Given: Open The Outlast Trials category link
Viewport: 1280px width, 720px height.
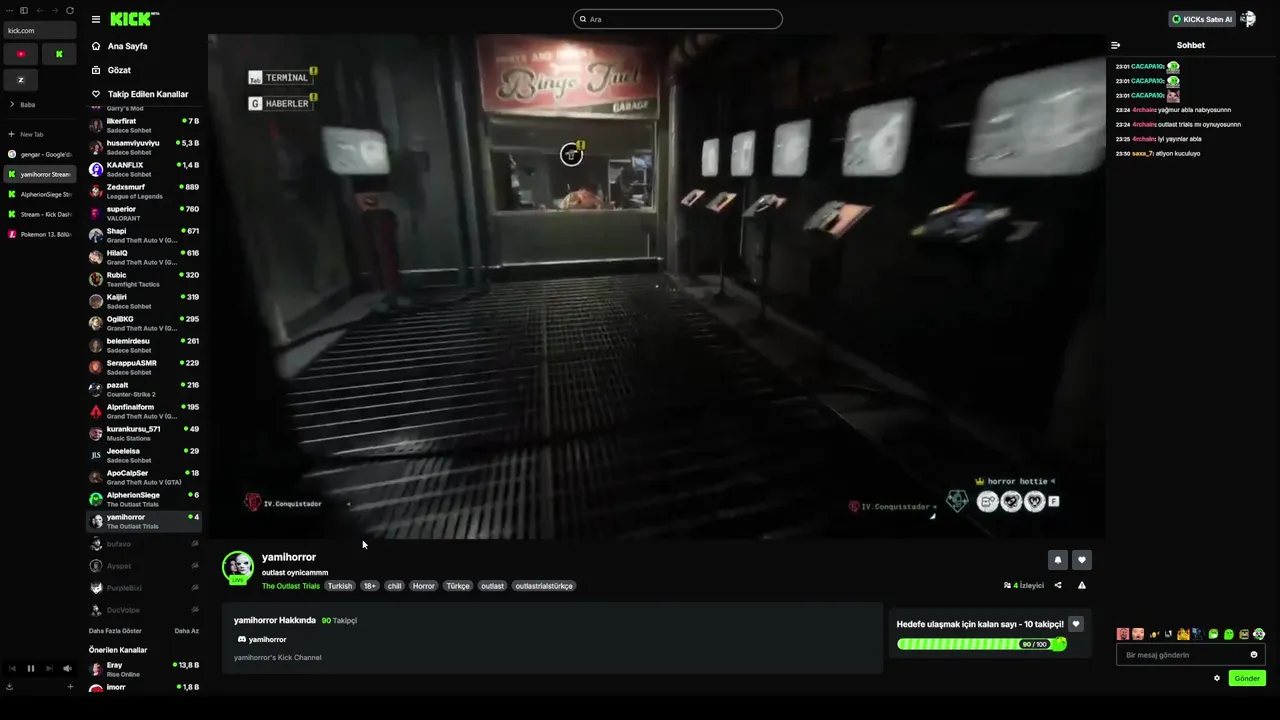Looking at the screenshot, I should tap(291, 586).
